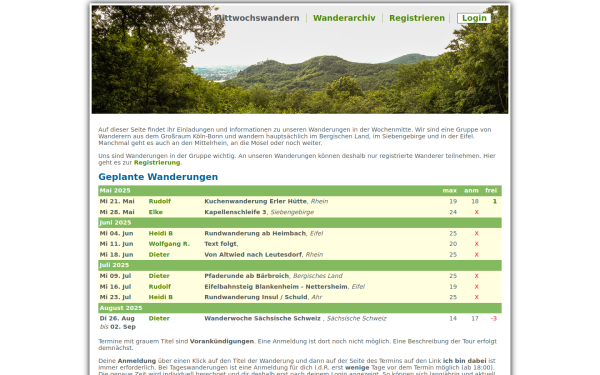Go to Wanderarchiv page
The width and height of the screenshot is (600, 375).
click(x=344, y=18)
